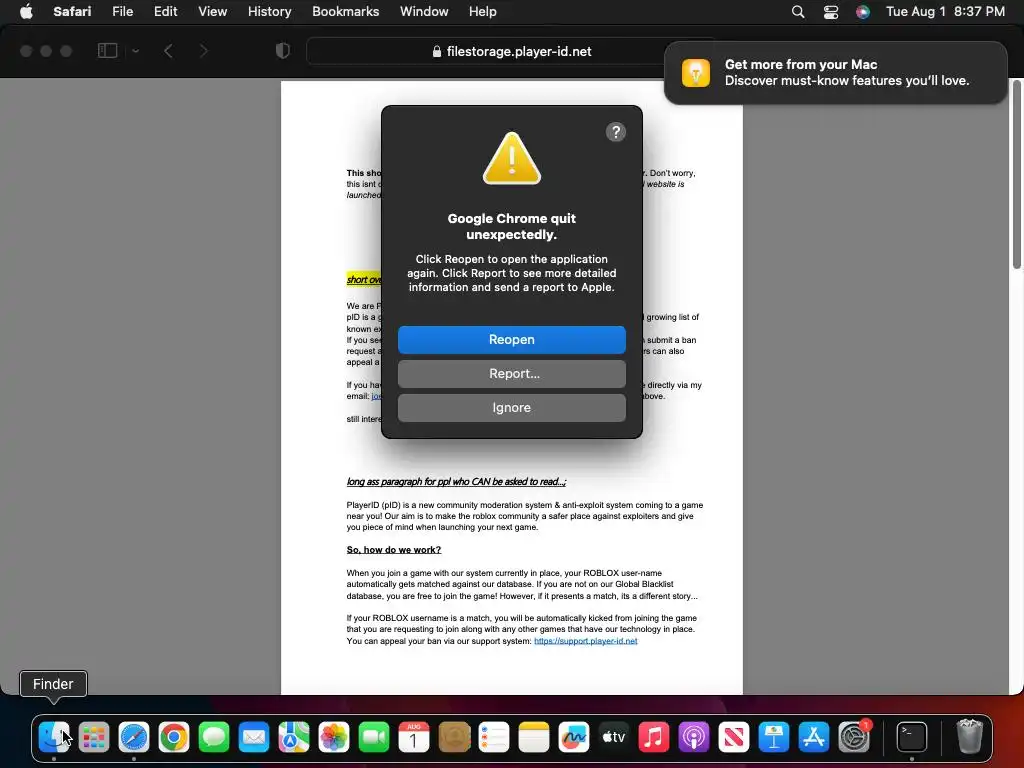
Task: Open Messages app in Dock
Action: tap(214, 737)
